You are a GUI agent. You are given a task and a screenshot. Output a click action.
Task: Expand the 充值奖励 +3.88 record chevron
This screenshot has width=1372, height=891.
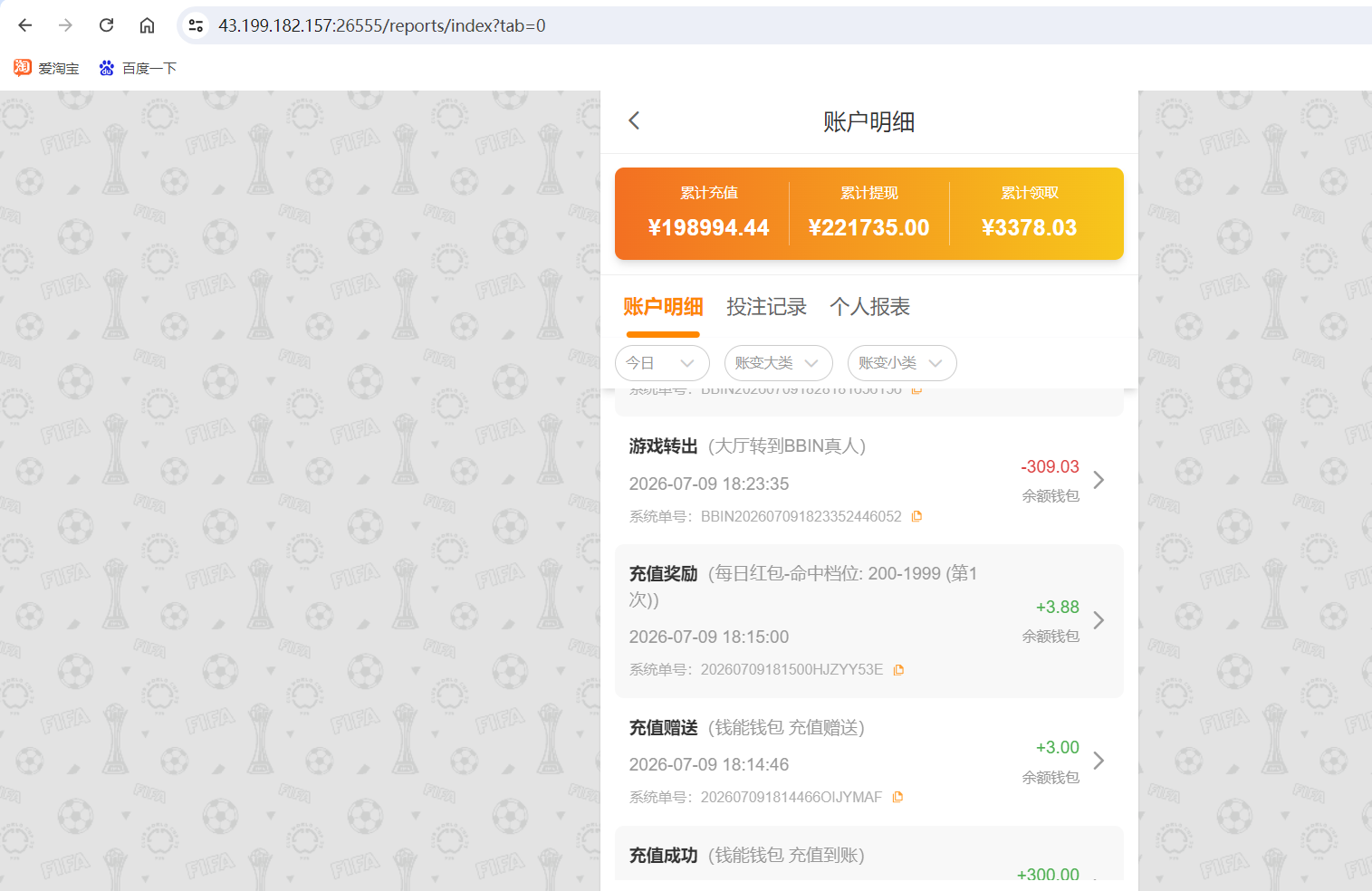(1099, 620)
